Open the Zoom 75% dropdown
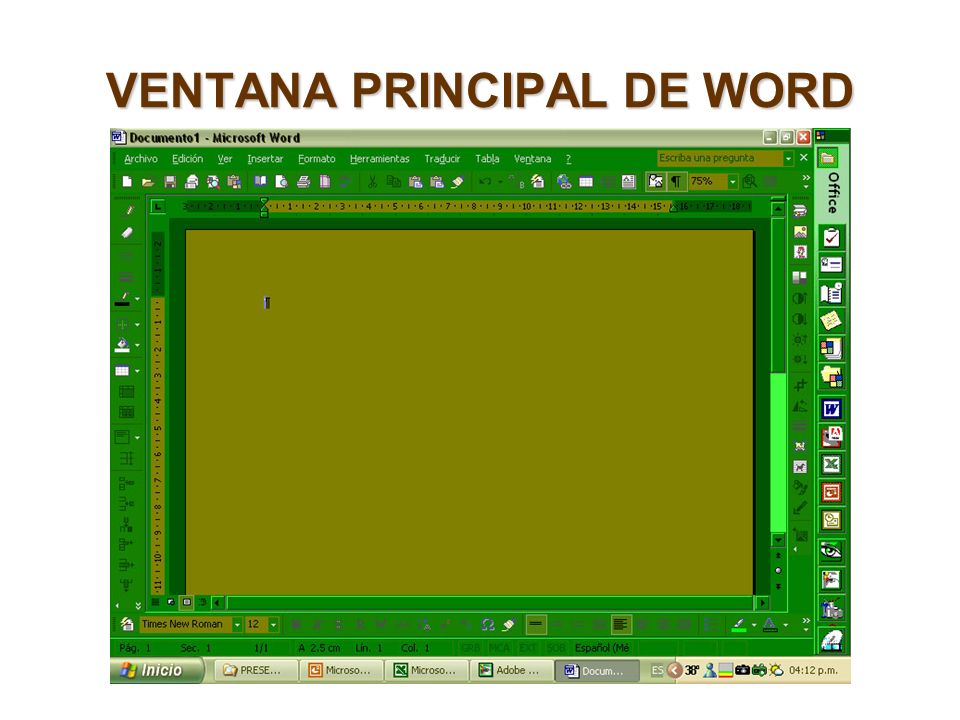960x720 pixels. 732,182
